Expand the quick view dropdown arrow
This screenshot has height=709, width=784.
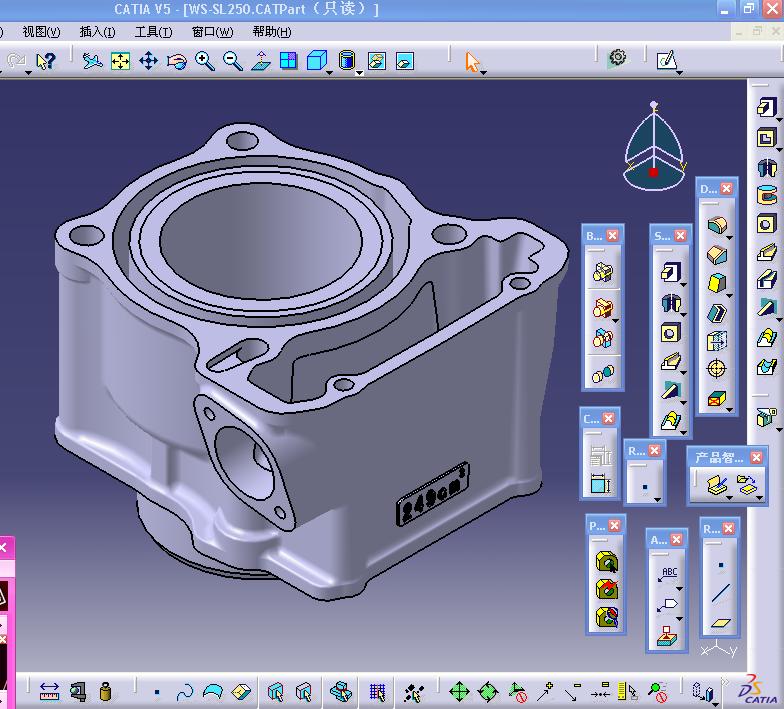(330, 73)
